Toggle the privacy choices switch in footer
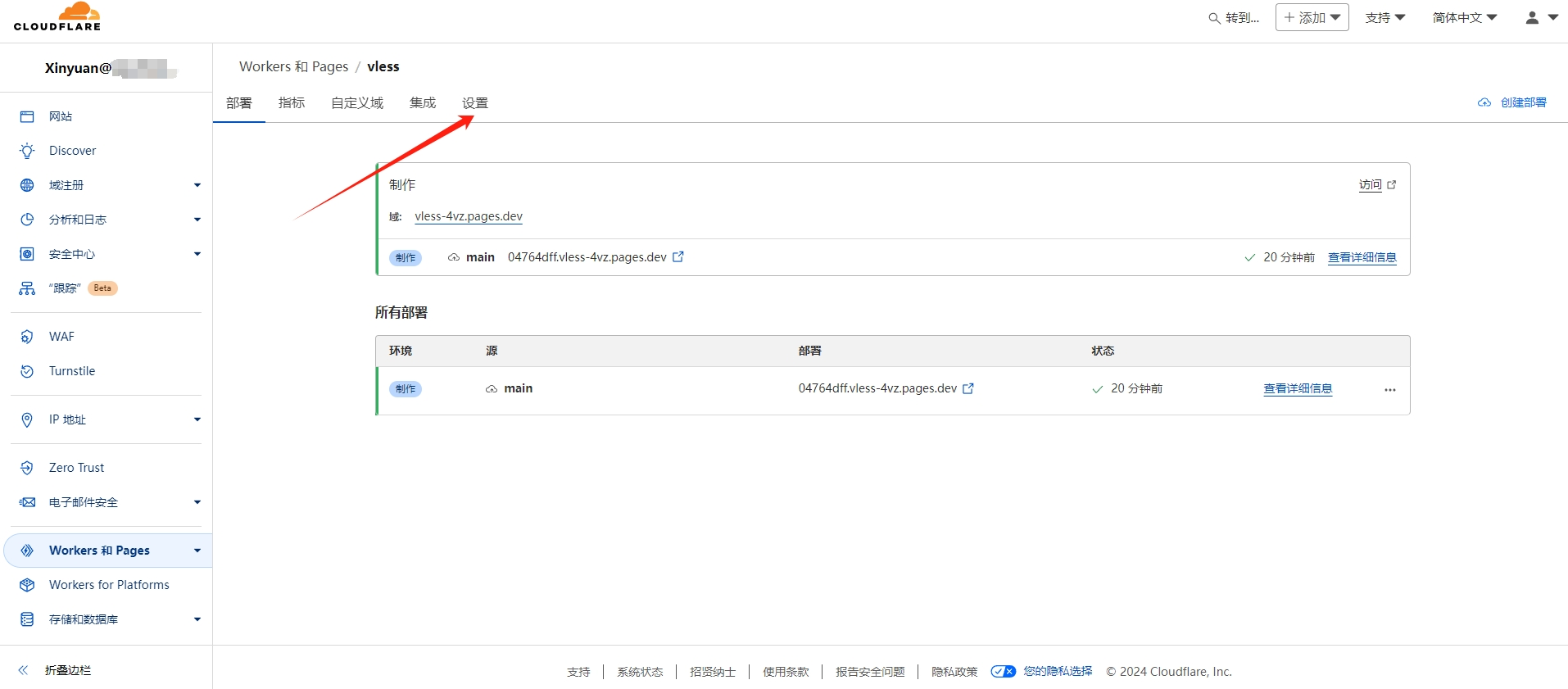Viewport: 1568px width, 689px height. (1003, 672)
